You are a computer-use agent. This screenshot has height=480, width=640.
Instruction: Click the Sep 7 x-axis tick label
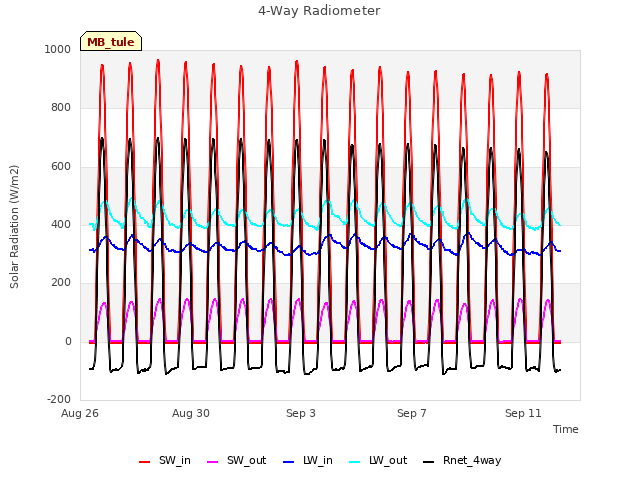point(411,413)
